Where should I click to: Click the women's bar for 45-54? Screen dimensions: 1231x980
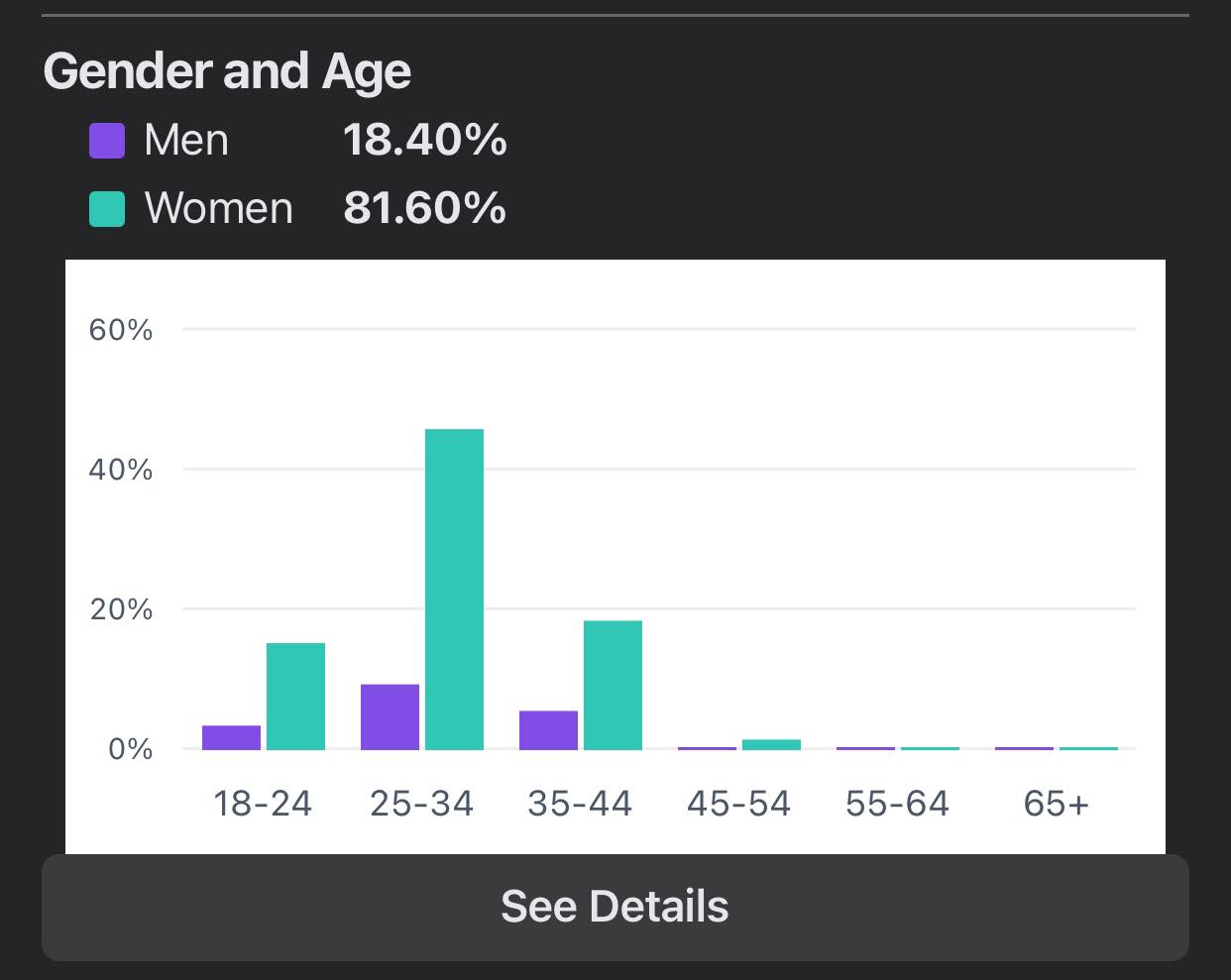[x=771, y=744]
